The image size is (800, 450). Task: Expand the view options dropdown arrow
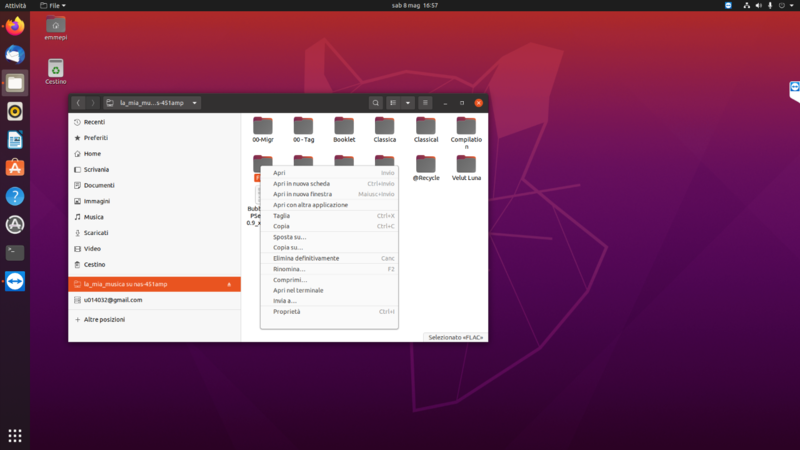408,102
